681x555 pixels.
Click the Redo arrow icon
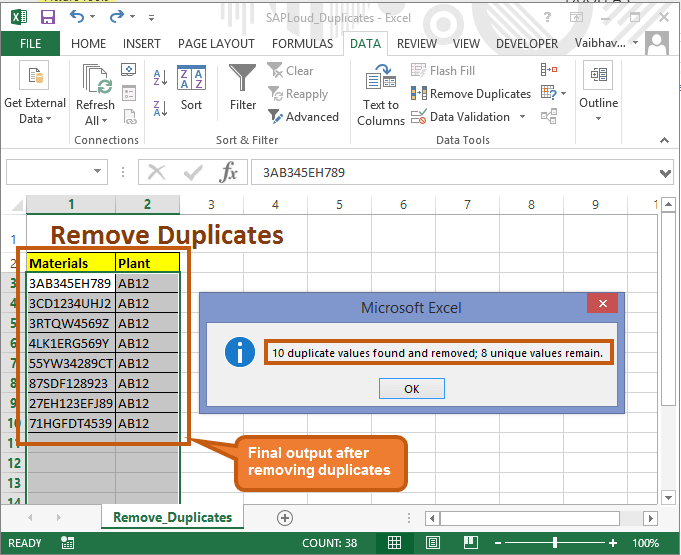coord(117,17)
